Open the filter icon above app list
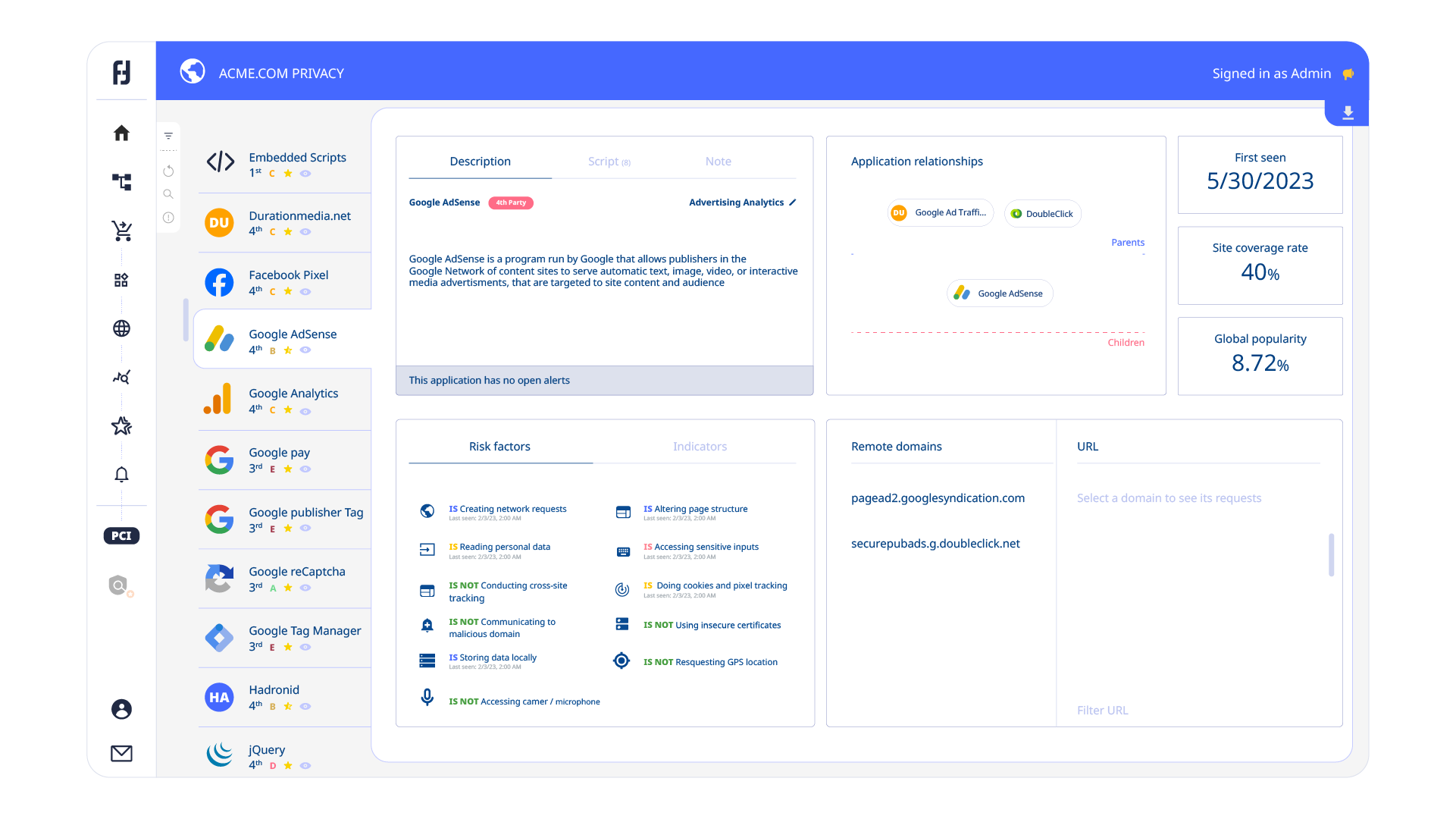 pyautogui.click(x=168, y=136)
